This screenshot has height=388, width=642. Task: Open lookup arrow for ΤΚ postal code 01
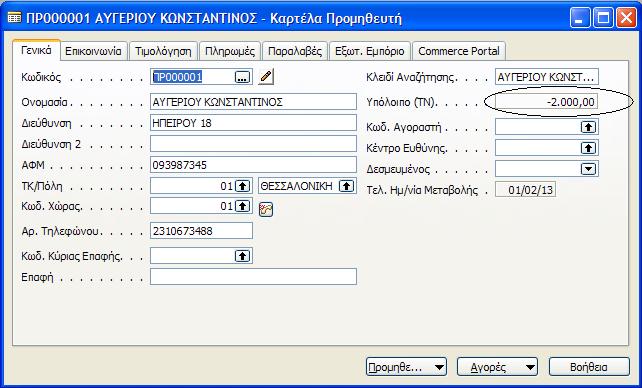tap(242, 186)
